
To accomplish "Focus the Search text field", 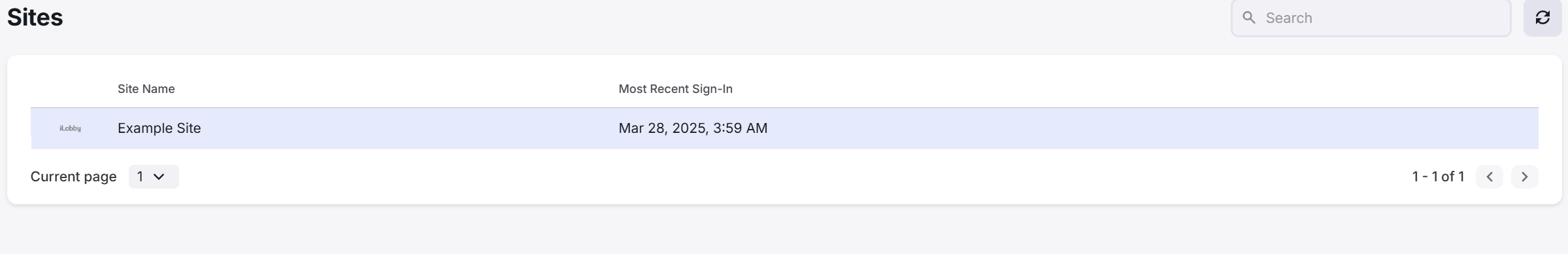I will click(x=1371, y=18).
